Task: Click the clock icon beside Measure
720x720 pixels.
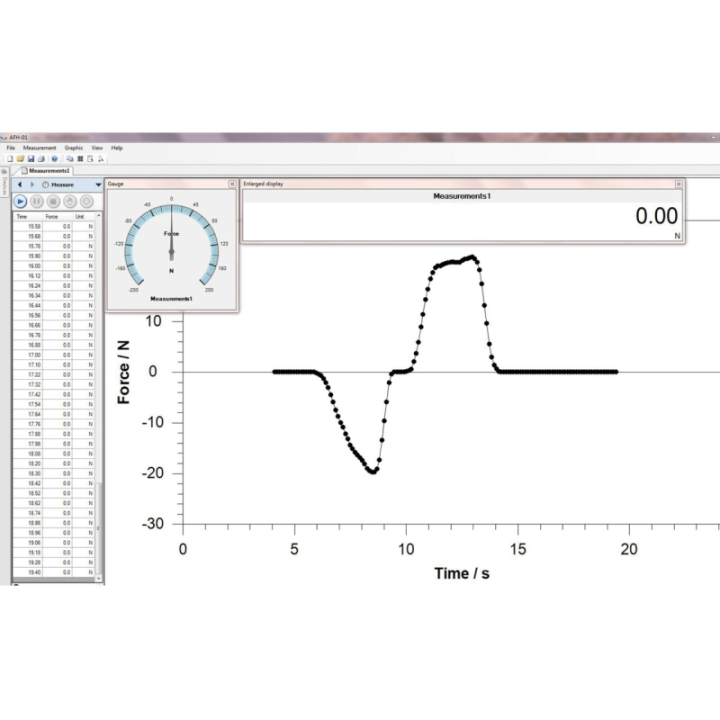Action: click(x=45, y=185)
